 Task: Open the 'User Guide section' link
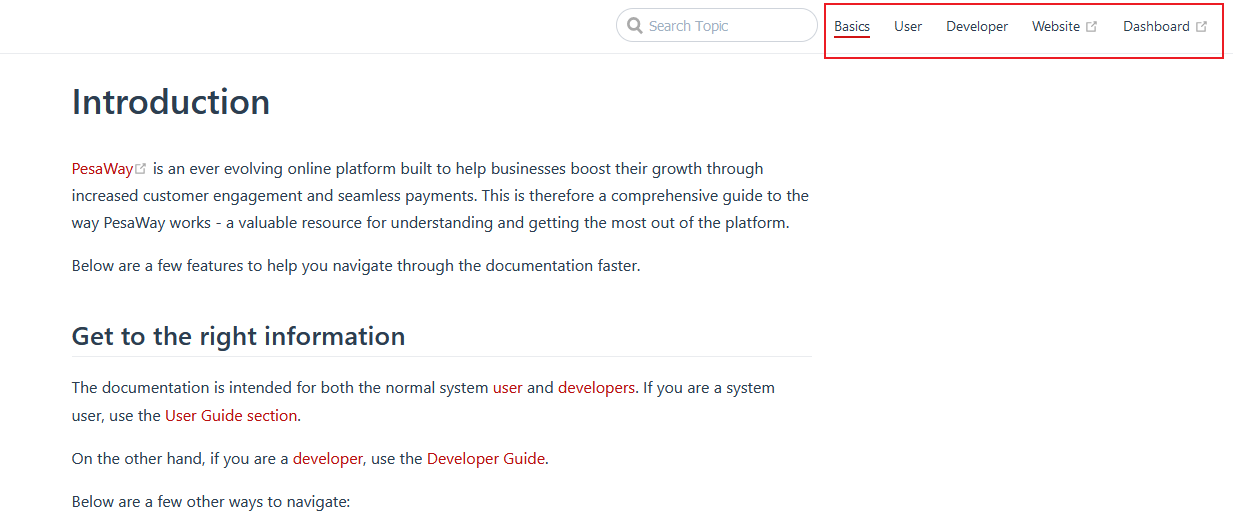[x=231, y=415]
